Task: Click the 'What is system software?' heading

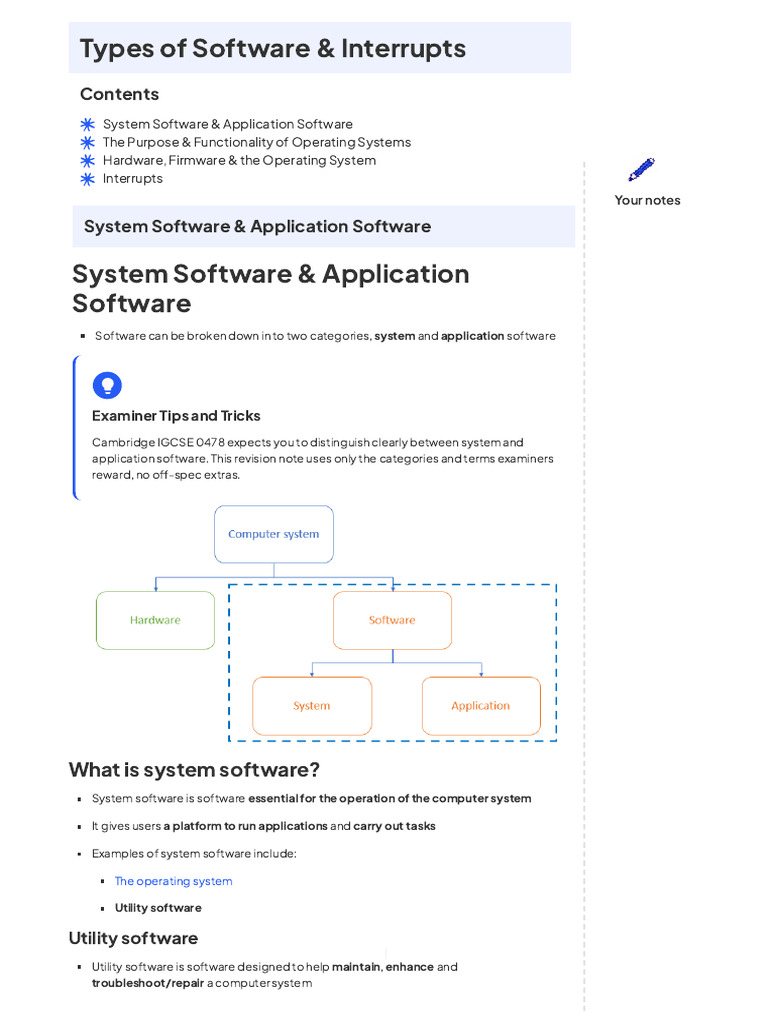Action: [x=195, y=770]
